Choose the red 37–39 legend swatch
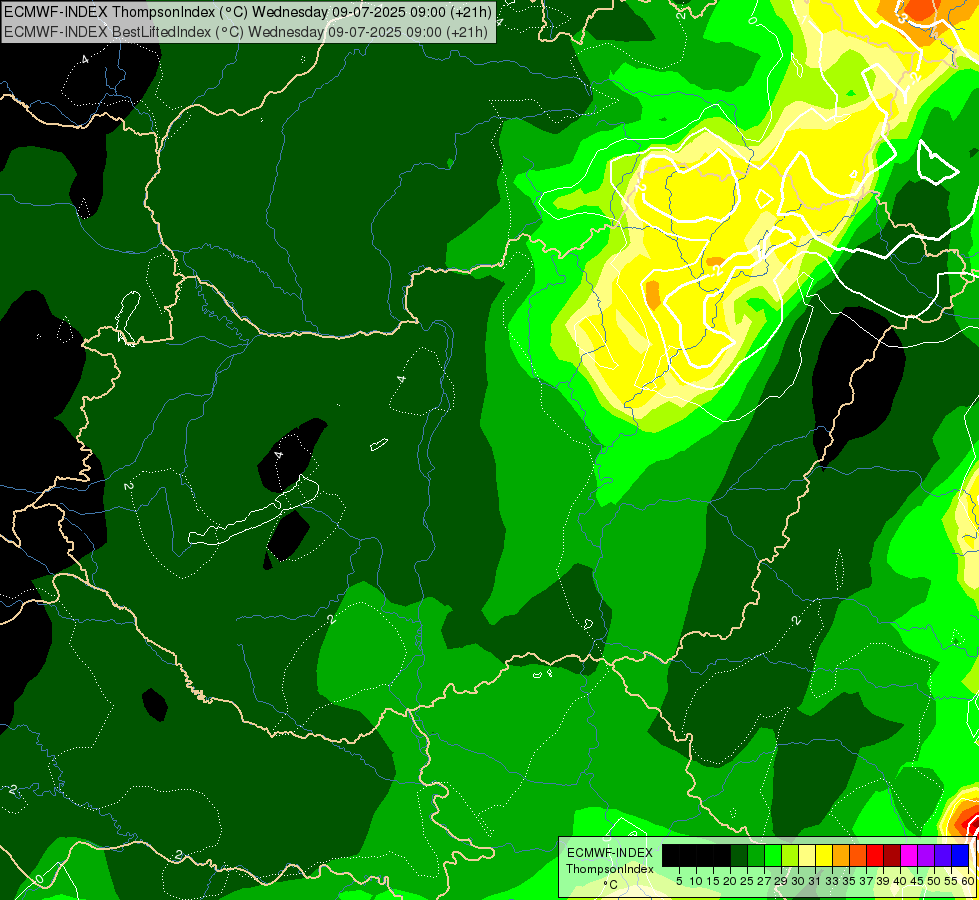The image size is (979, 900). 875,856
